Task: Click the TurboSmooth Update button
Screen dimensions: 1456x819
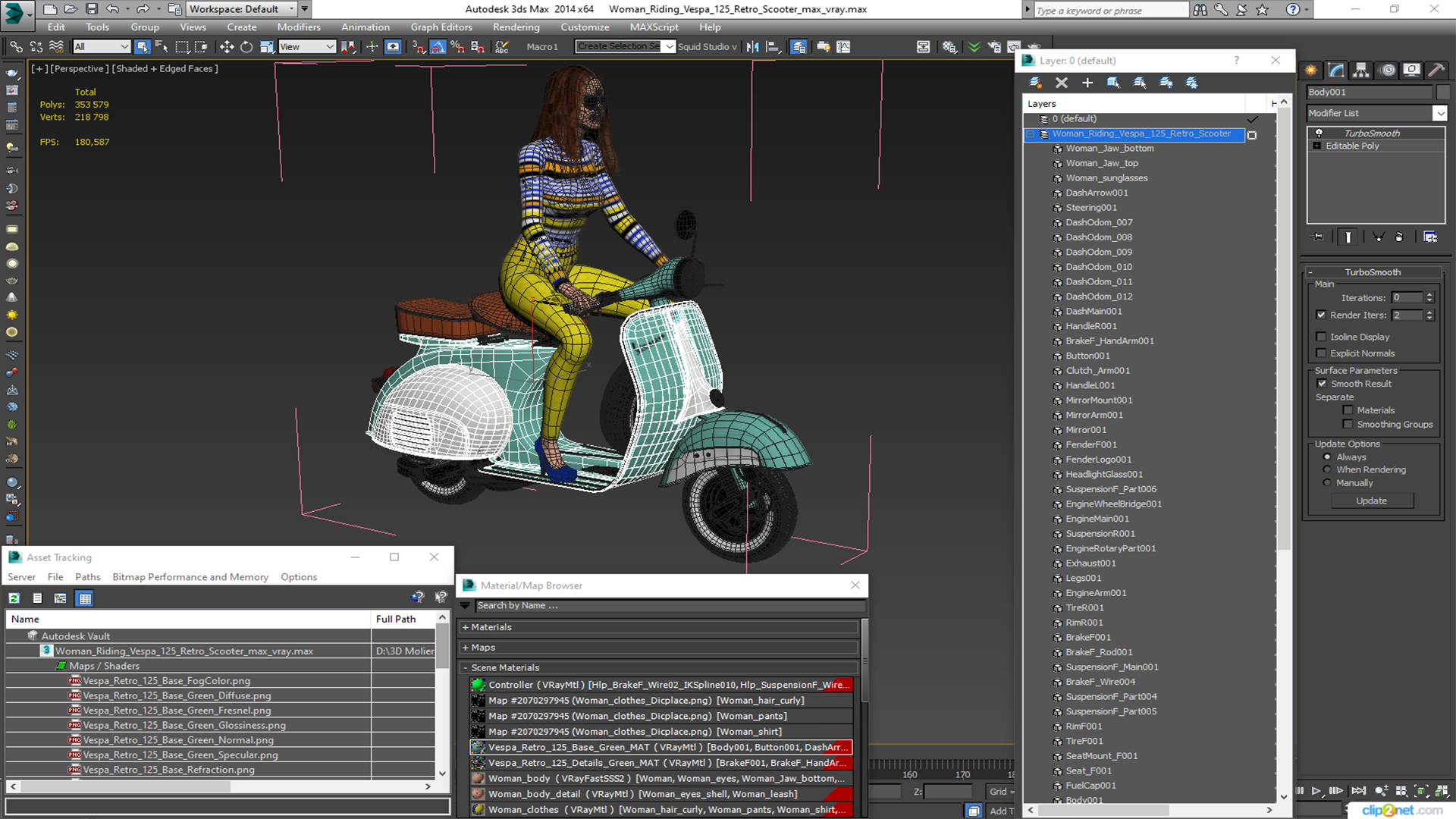Action: pos(1371,501)
